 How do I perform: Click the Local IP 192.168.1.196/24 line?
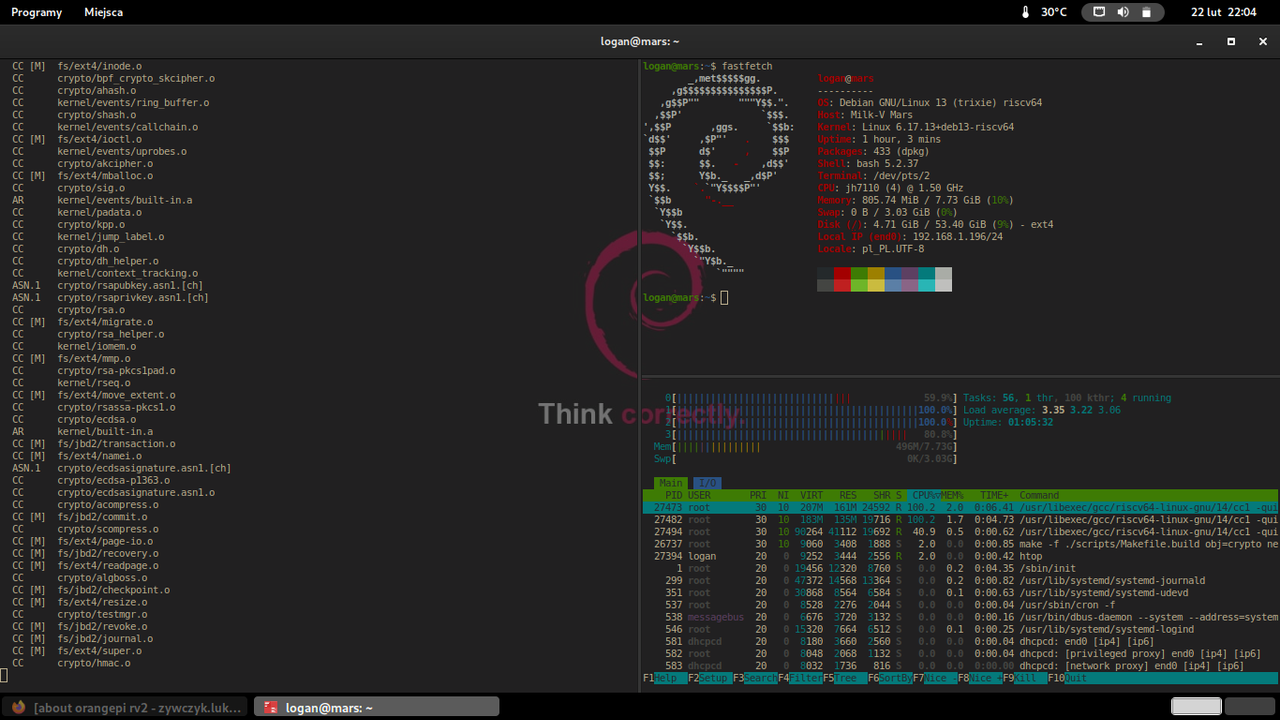tap(910, 237)
